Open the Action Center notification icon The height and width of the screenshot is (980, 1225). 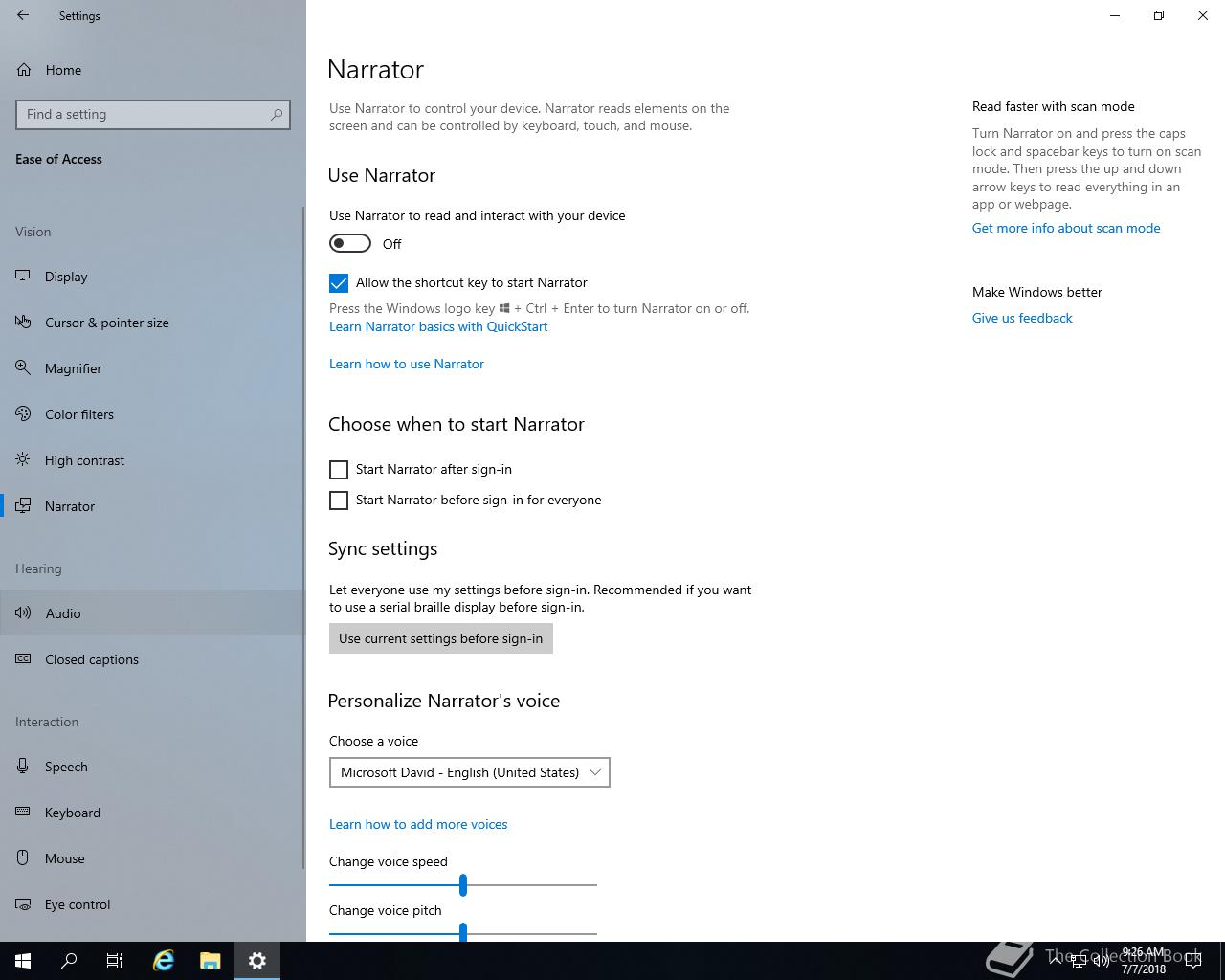click(1193, 961)
